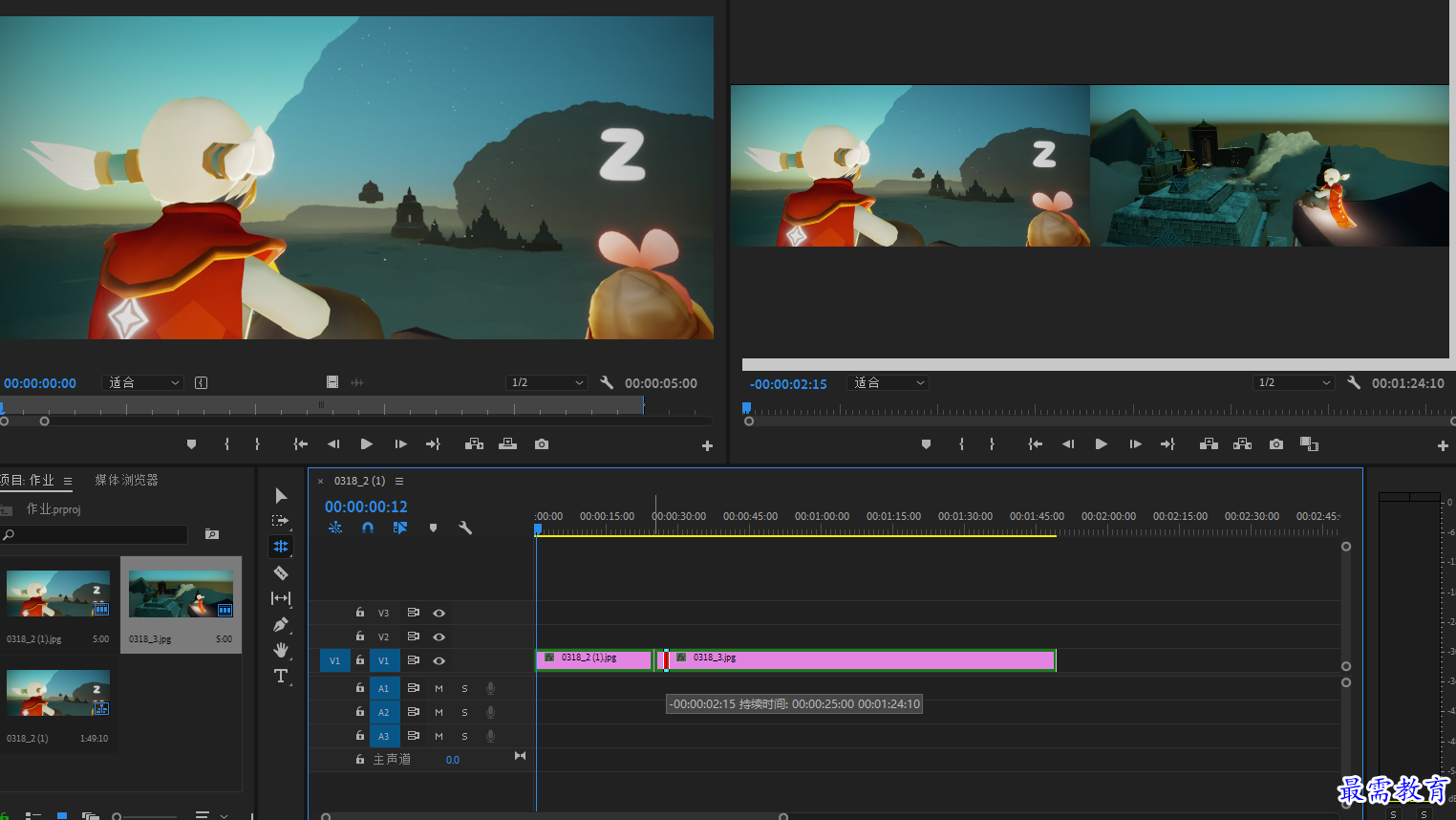The height and width of the screenshot is (820, 1456).
Task: Toggle V1 track output eye
Action: pos(439,660)
